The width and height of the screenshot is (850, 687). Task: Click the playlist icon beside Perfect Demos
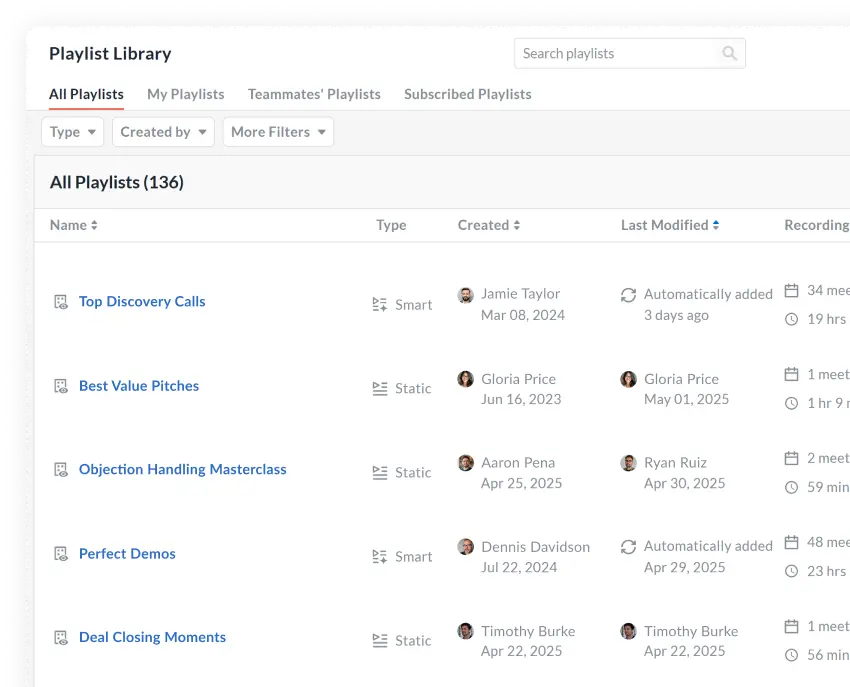pos(61,554)
